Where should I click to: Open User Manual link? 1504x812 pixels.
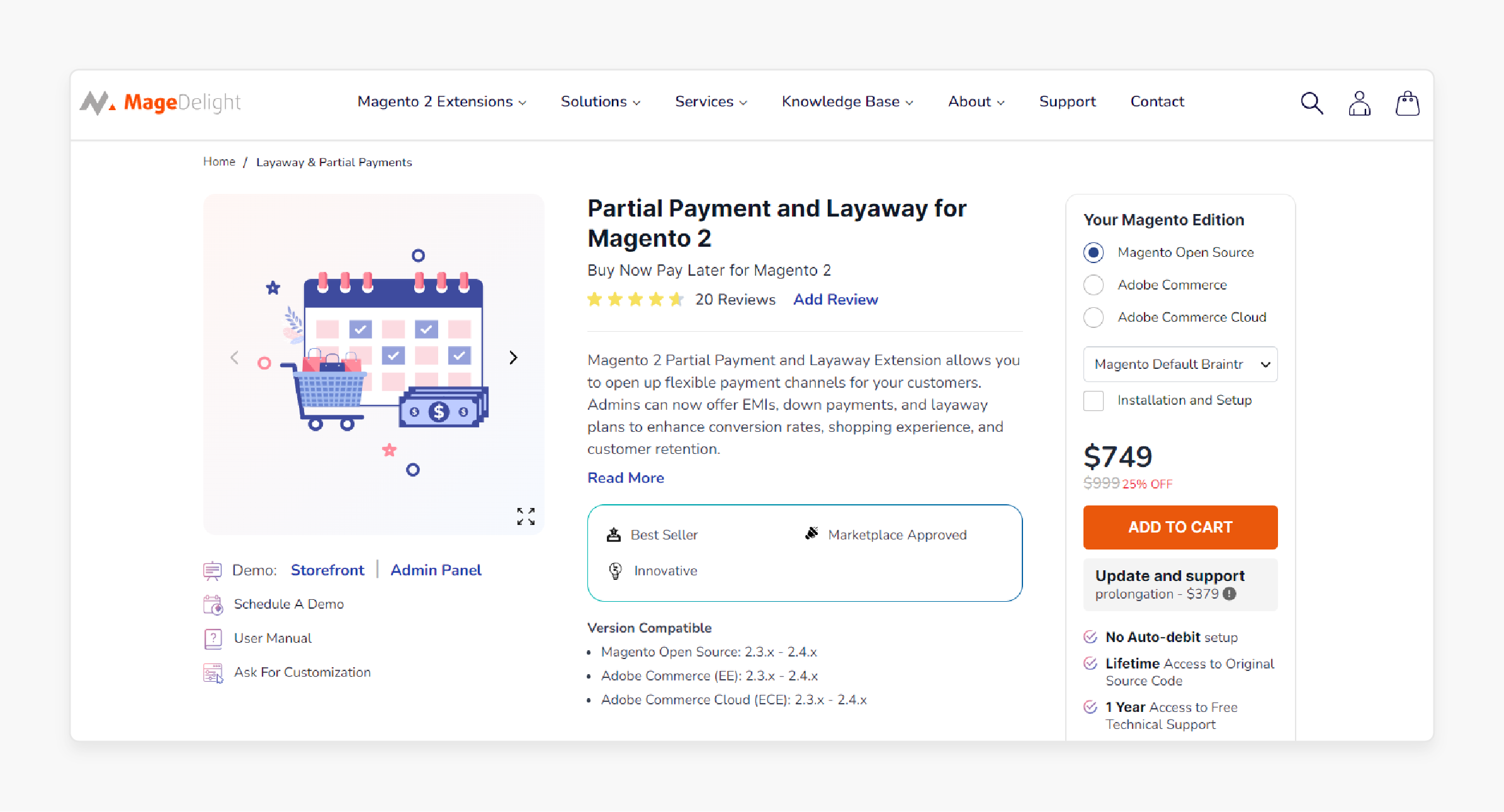tap(273, 638)
